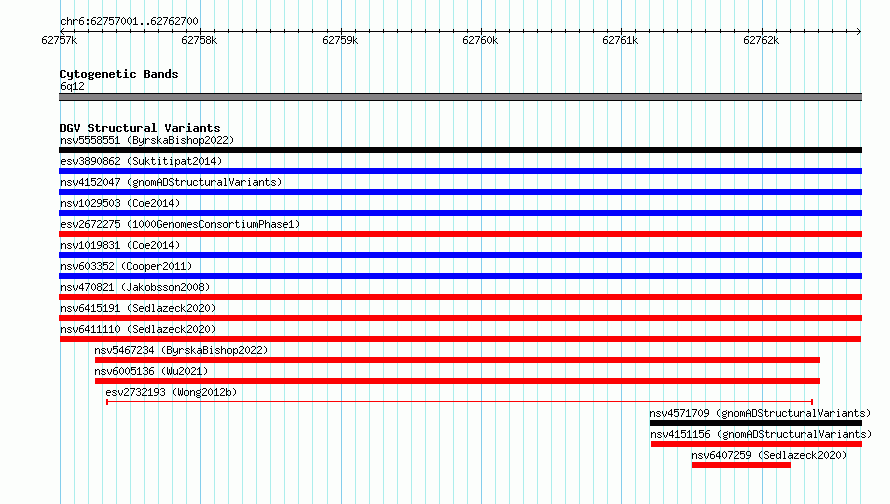Click the red bar under nsv4151156
890x504 pixels.
coord(757,444)
